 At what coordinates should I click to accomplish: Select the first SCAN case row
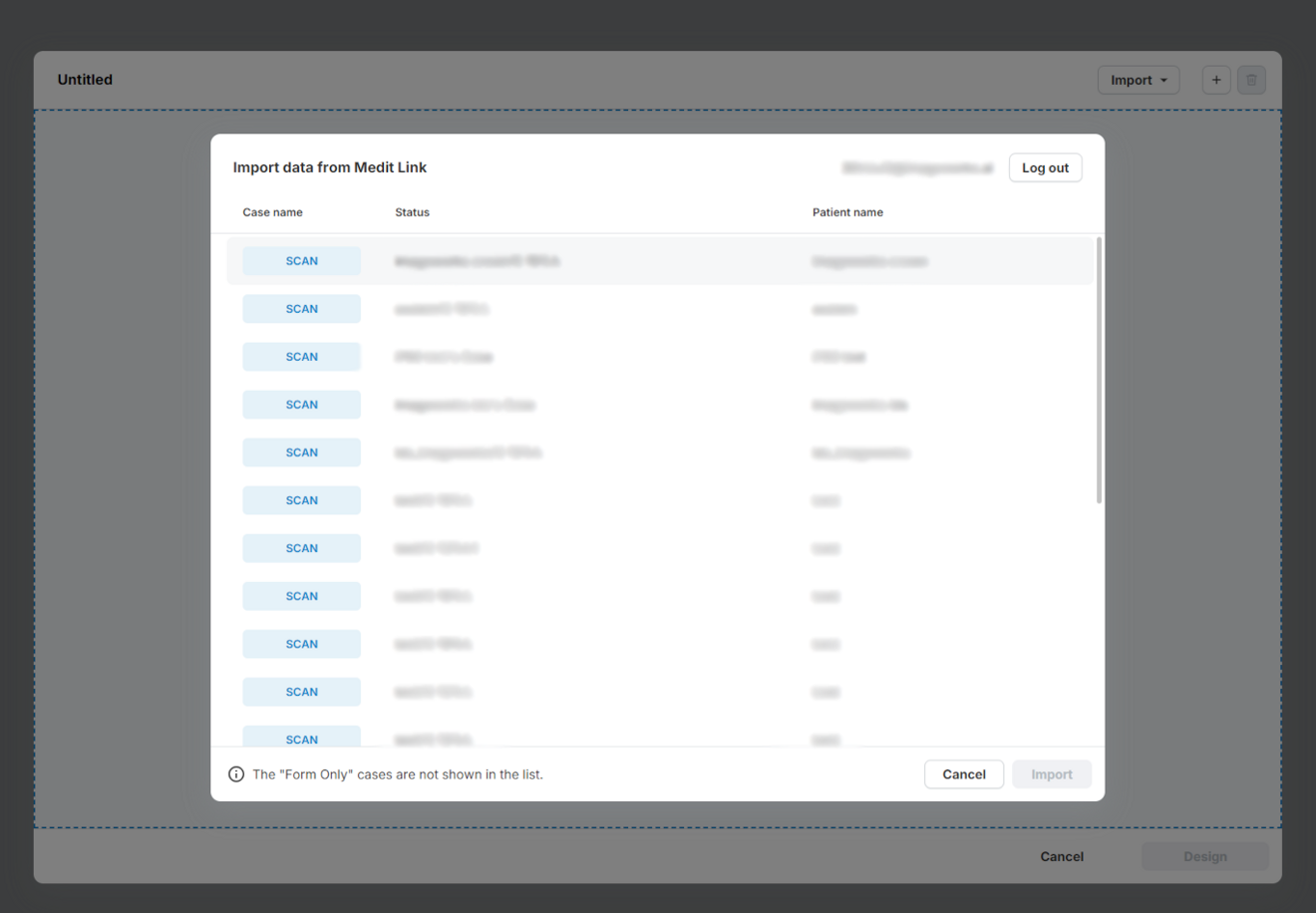pyautogui.click(x=658, y=261)
